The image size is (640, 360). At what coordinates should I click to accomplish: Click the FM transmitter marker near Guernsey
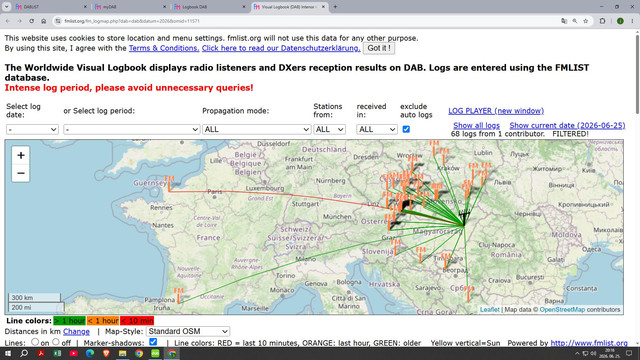(x=169, y=183)
